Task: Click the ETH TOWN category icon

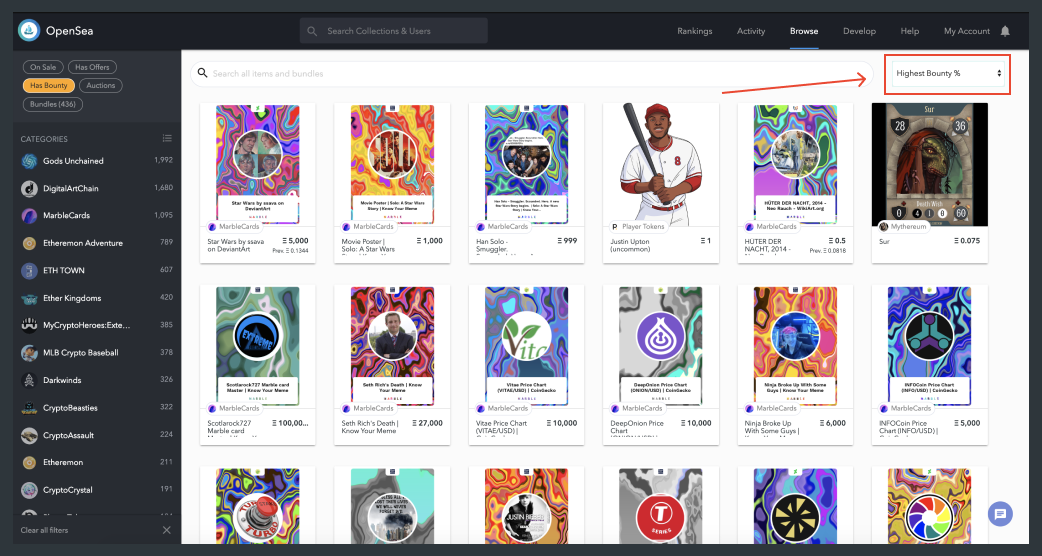Action: coord(29,270)
